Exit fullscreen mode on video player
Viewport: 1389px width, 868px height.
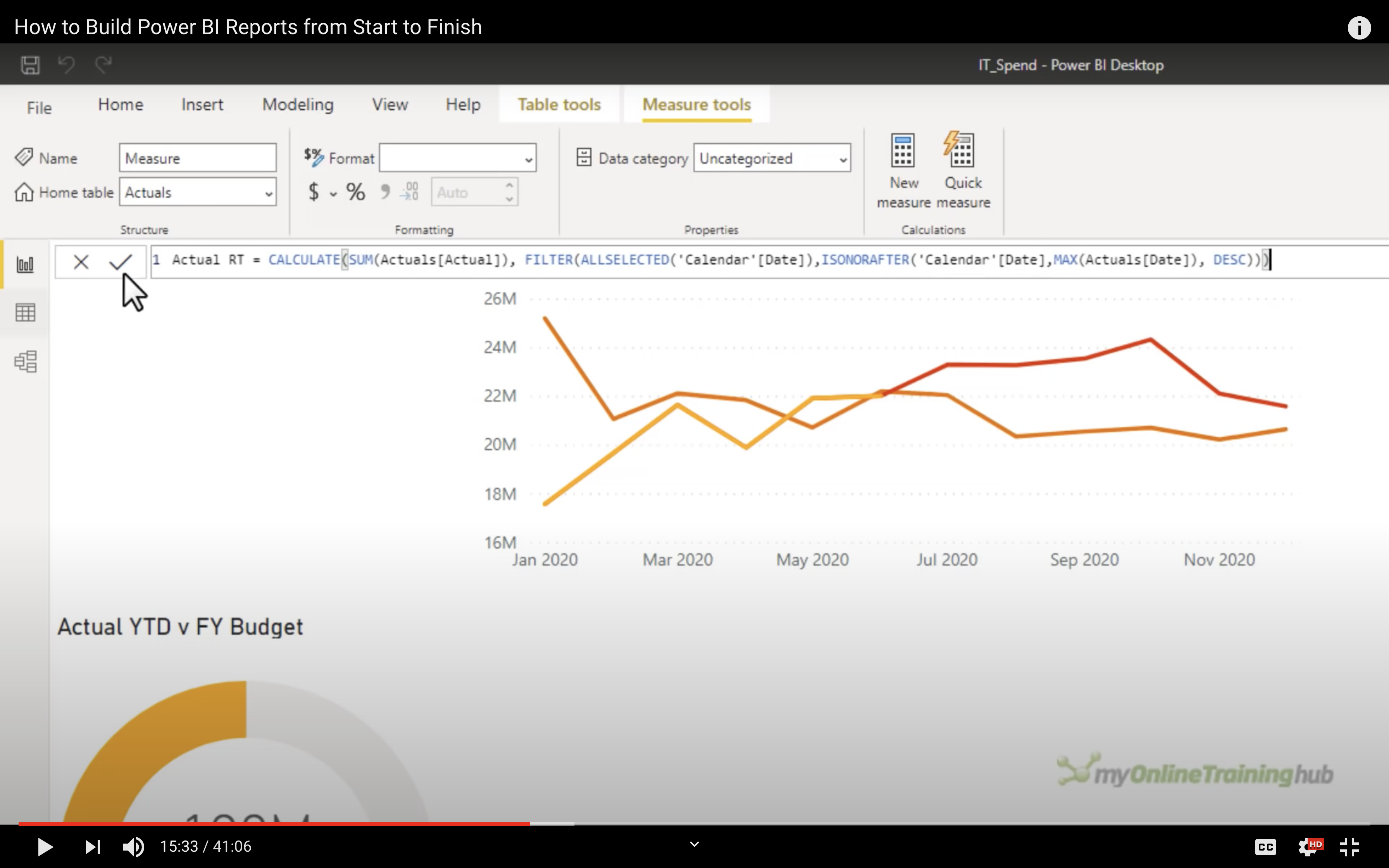[x=1349, y=846]
